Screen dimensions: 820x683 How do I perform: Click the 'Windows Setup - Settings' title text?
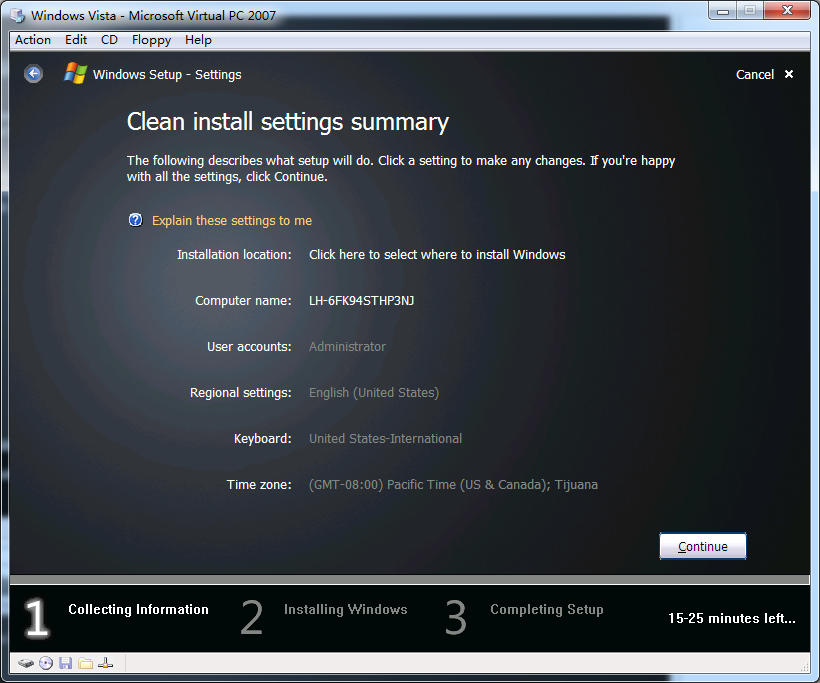[x=167, y=75]
